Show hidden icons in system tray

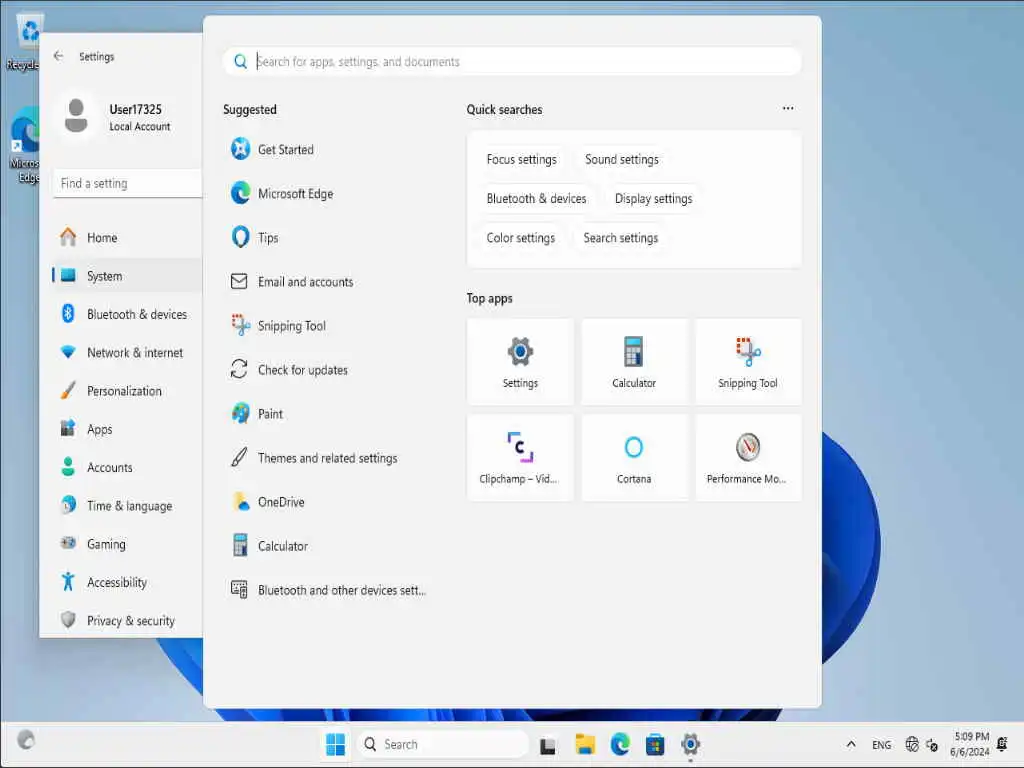pos(851,744)
